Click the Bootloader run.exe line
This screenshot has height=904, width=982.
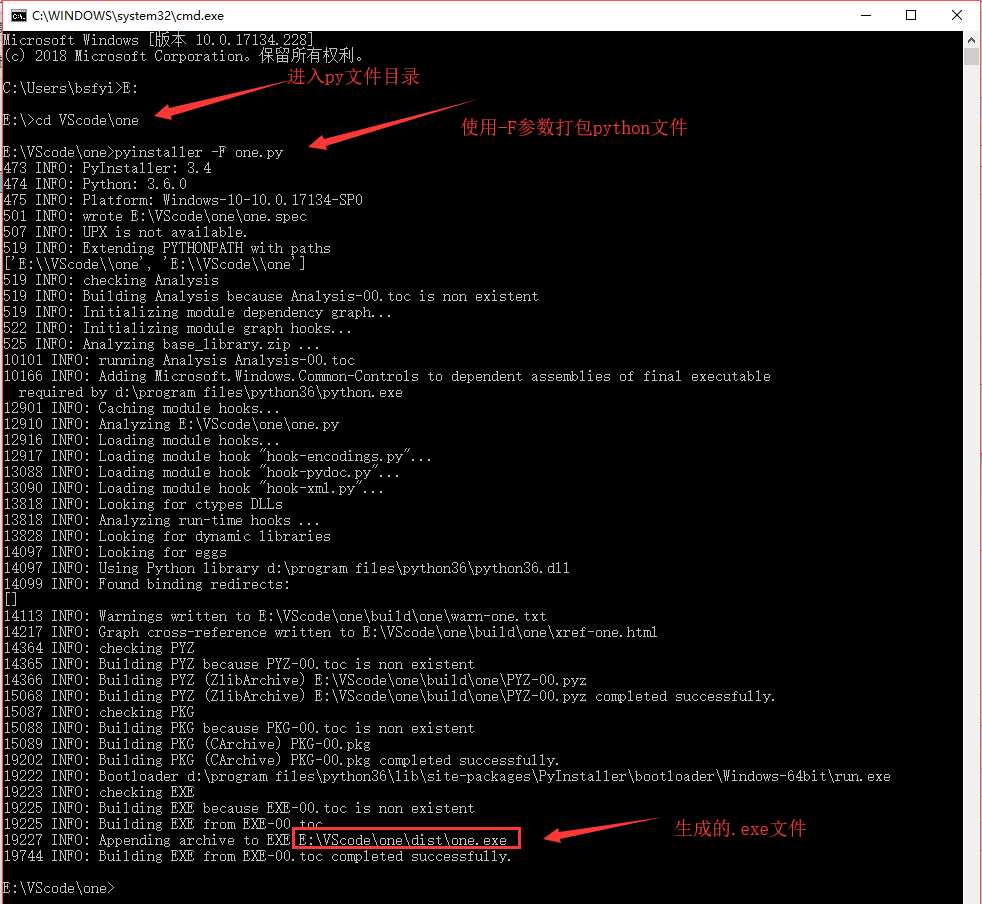tap(447, 776)
